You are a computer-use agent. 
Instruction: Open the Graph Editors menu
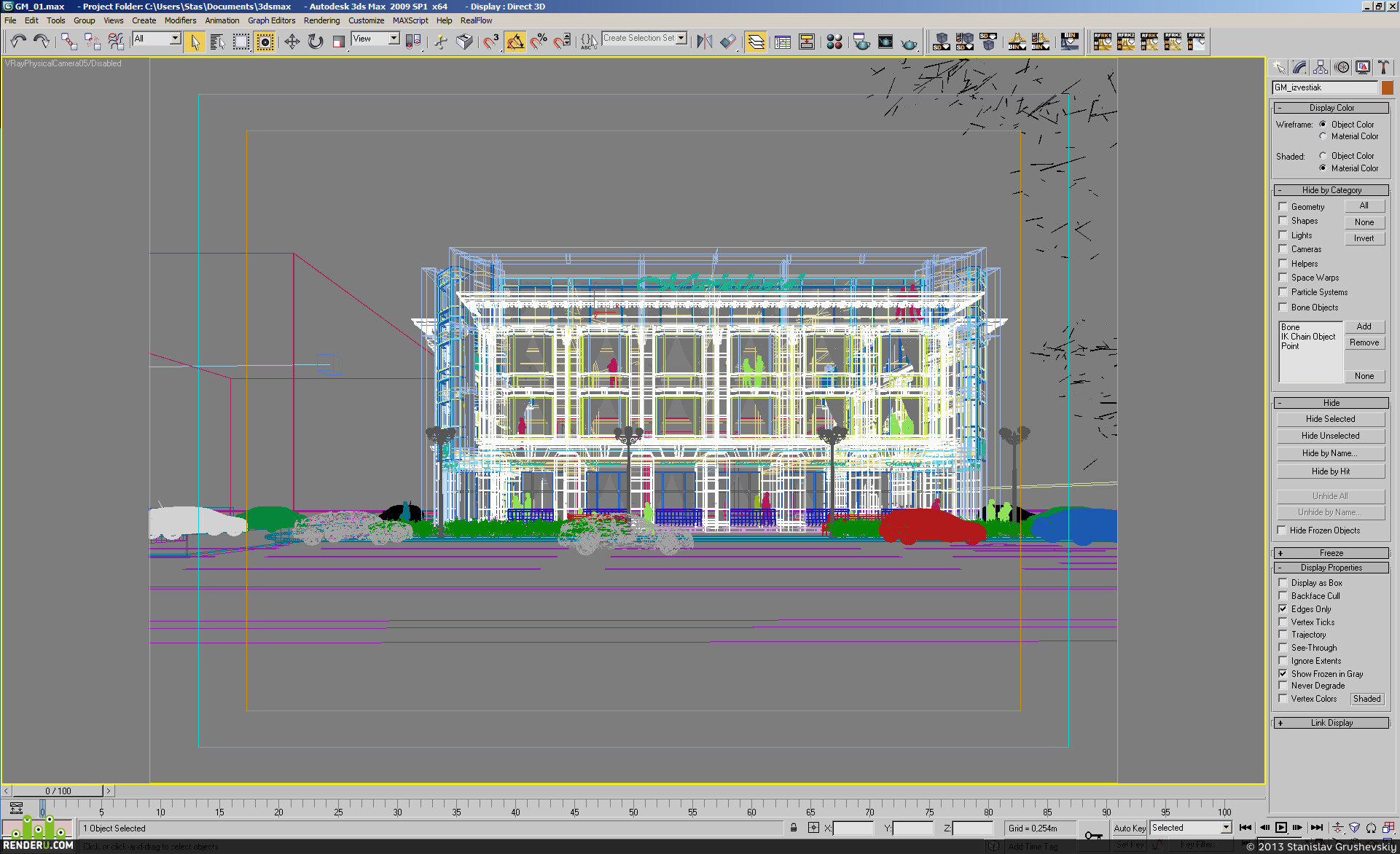[x=271, y=20]
